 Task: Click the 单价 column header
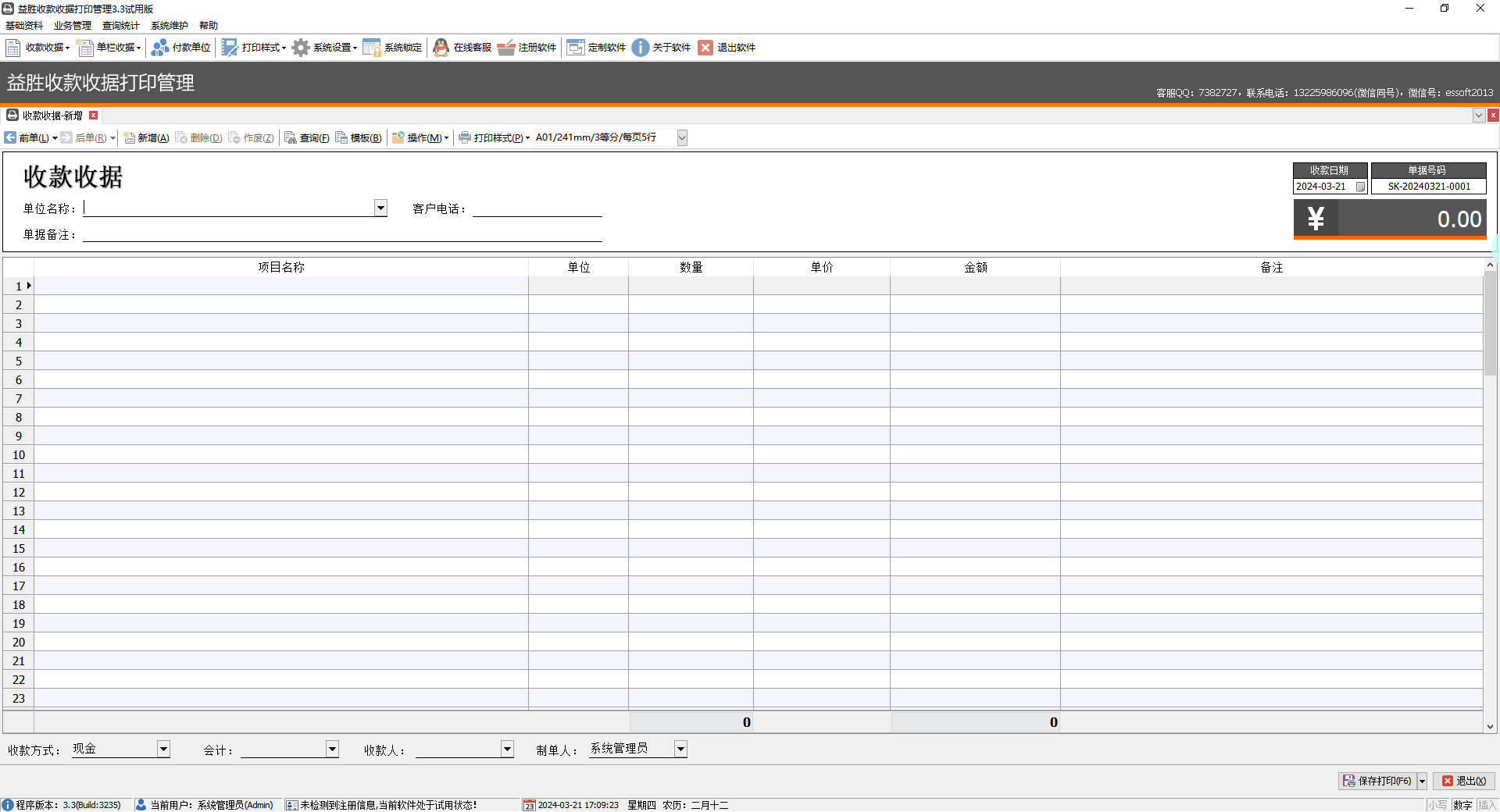822,267
